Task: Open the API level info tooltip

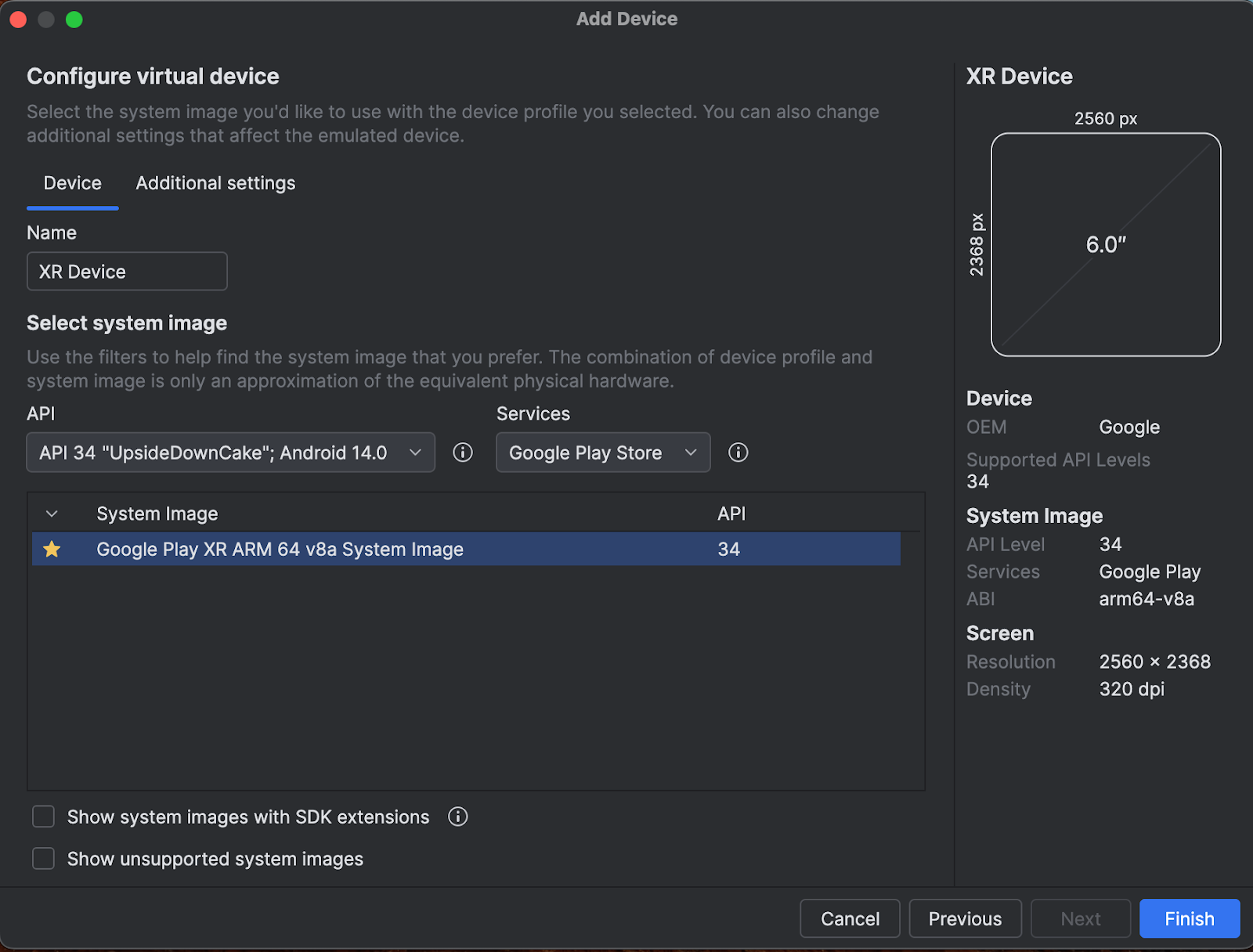Action: 462,453
